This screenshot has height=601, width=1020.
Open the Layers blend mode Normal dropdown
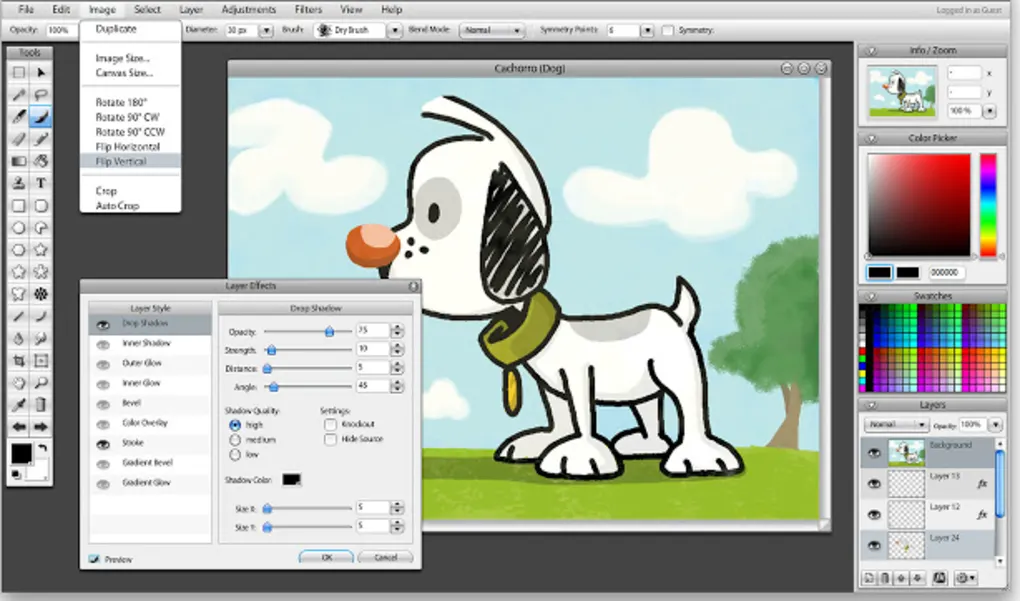coord(896,425)
